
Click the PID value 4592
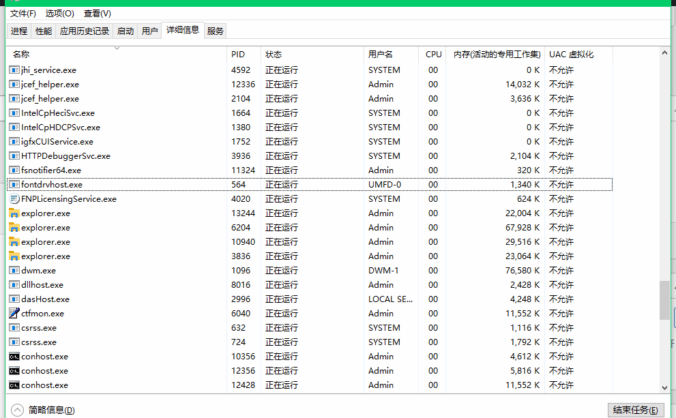241,70
